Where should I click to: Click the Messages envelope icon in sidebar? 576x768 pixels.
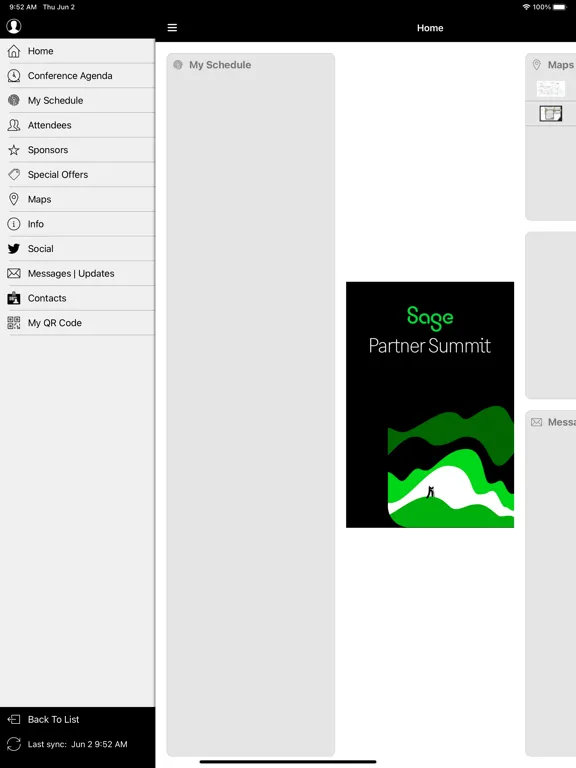(x=14, y=273)
